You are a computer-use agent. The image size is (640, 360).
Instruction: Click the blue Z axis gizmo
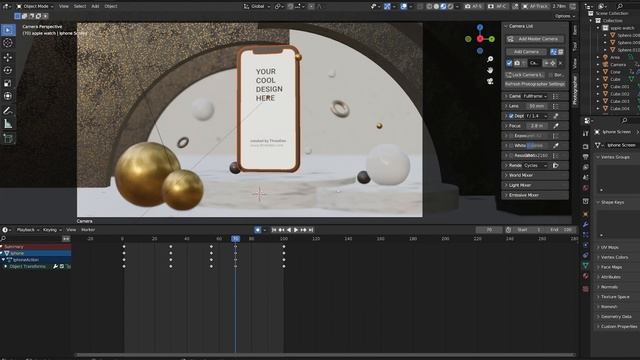coord(480,27)
